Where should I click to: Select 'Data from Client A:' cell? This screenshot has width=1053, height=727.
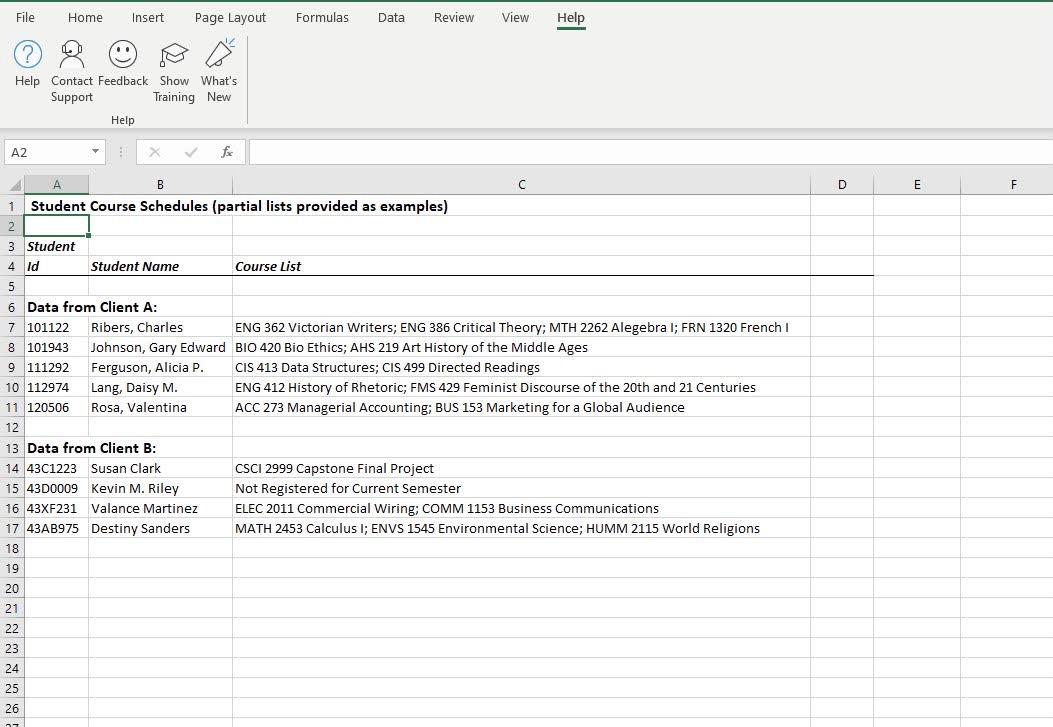[x=92, y=307]
